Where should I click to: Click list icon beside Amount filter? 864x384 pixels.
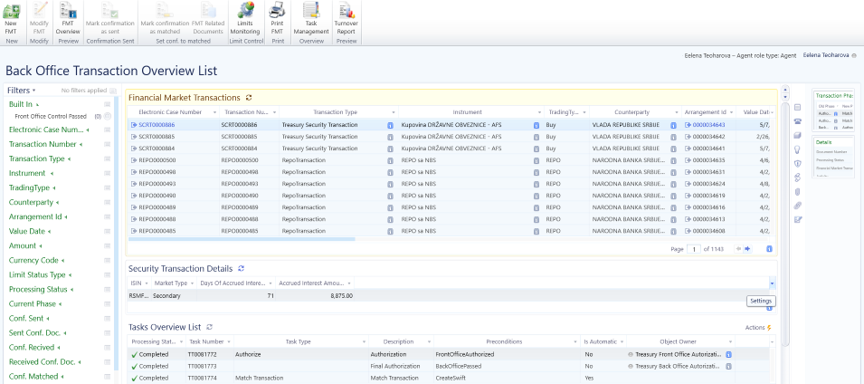[x=107, y=246]
